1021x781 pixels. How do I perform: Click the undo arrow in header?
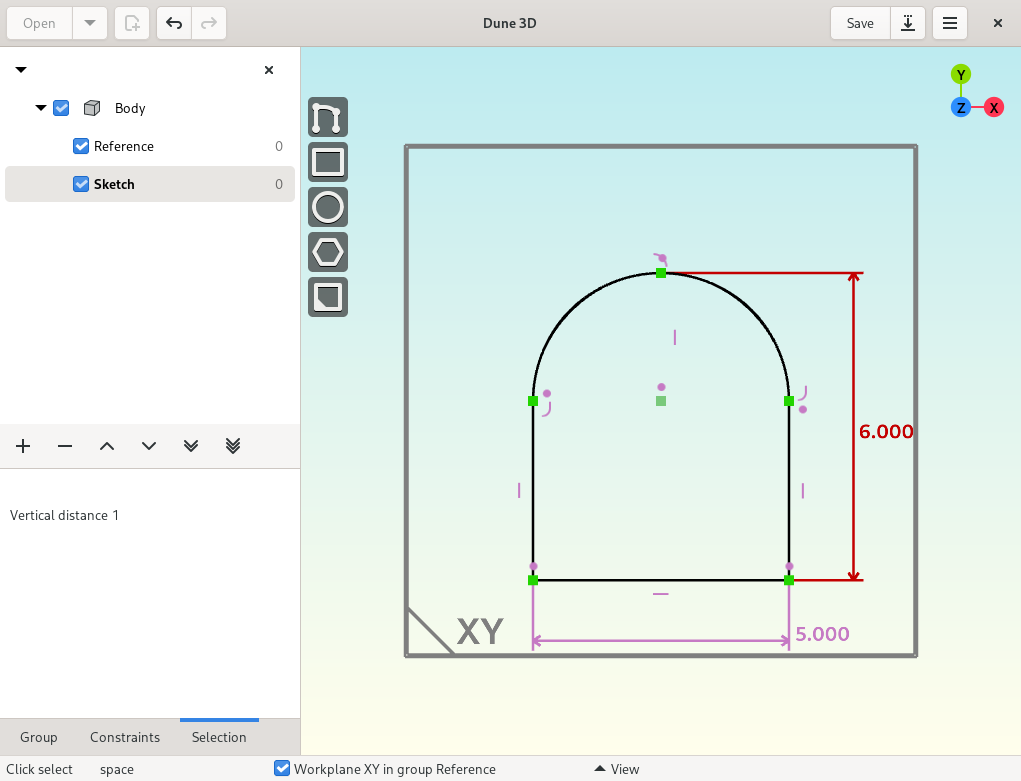click(x=174, y=23)
